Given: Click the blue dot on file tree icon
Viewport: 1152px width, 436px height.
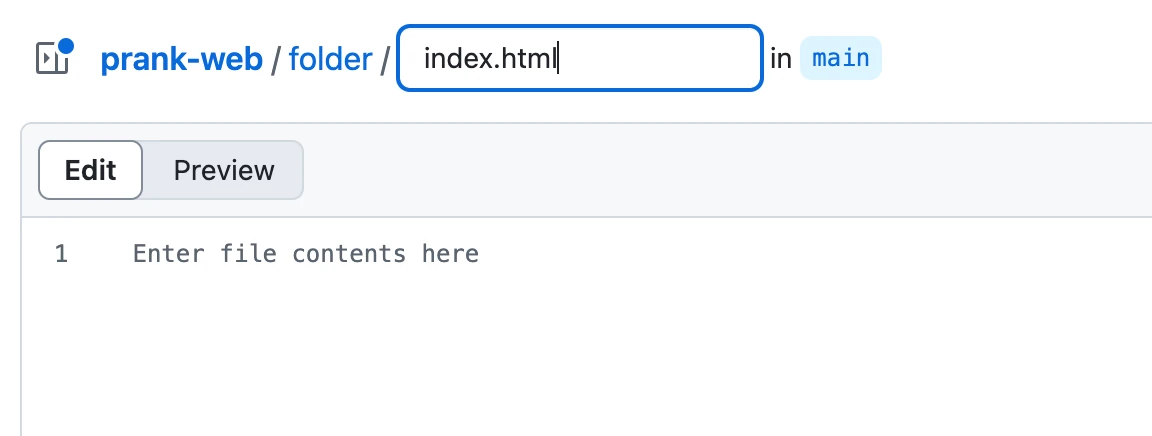Looking at the screenshot, I should (66, 45).
